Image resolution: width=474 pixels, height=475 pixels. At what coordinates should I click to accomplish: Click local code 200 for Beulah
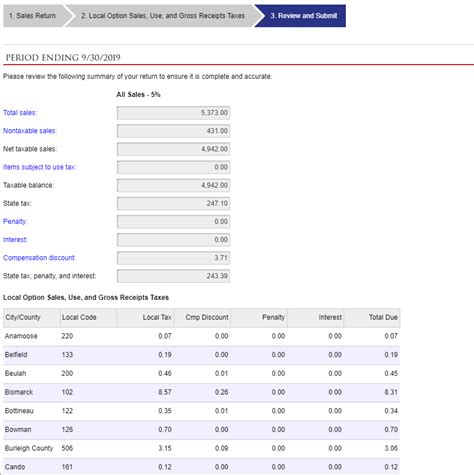click(x=67, y=373)
